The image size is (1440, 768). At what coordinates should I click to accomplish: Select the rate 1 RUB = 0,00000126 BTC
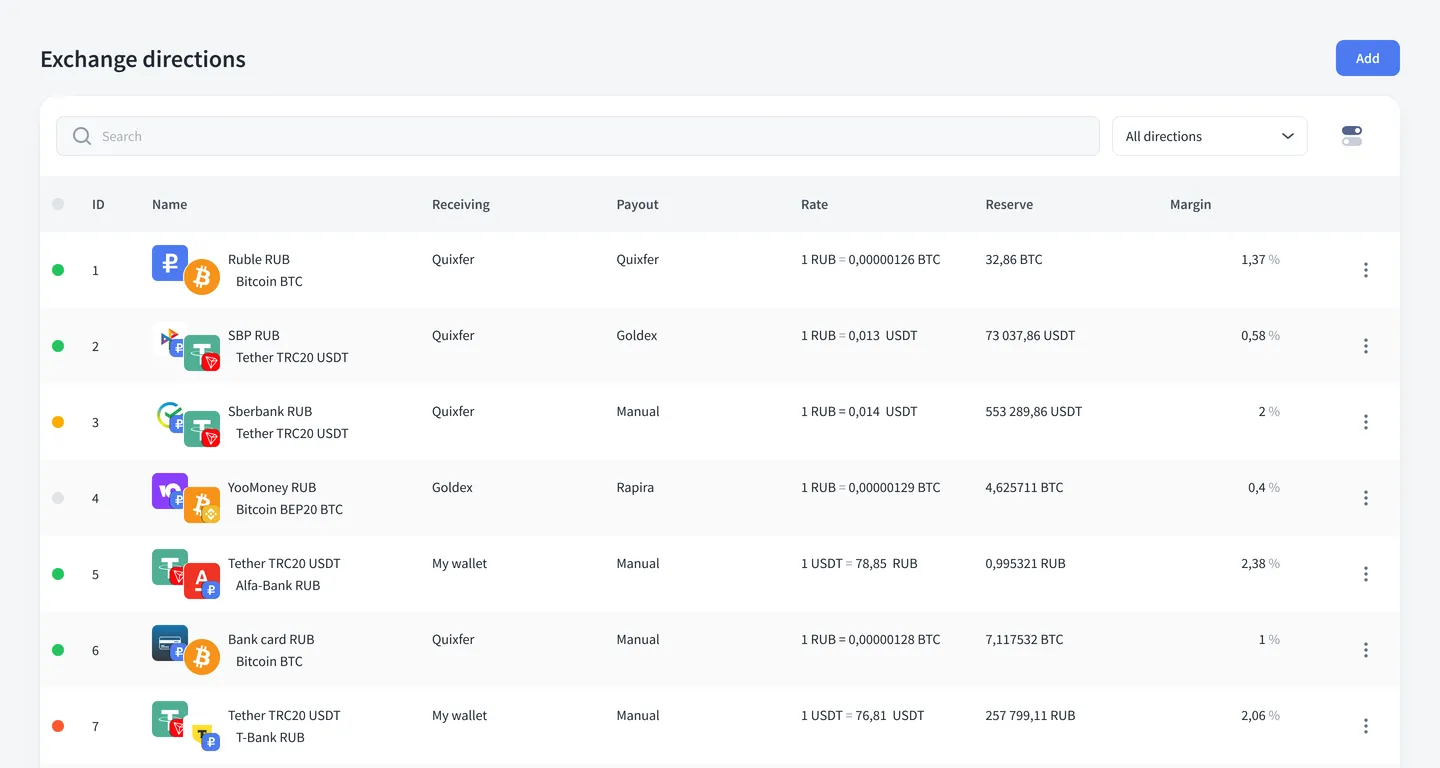click(871, 259)
